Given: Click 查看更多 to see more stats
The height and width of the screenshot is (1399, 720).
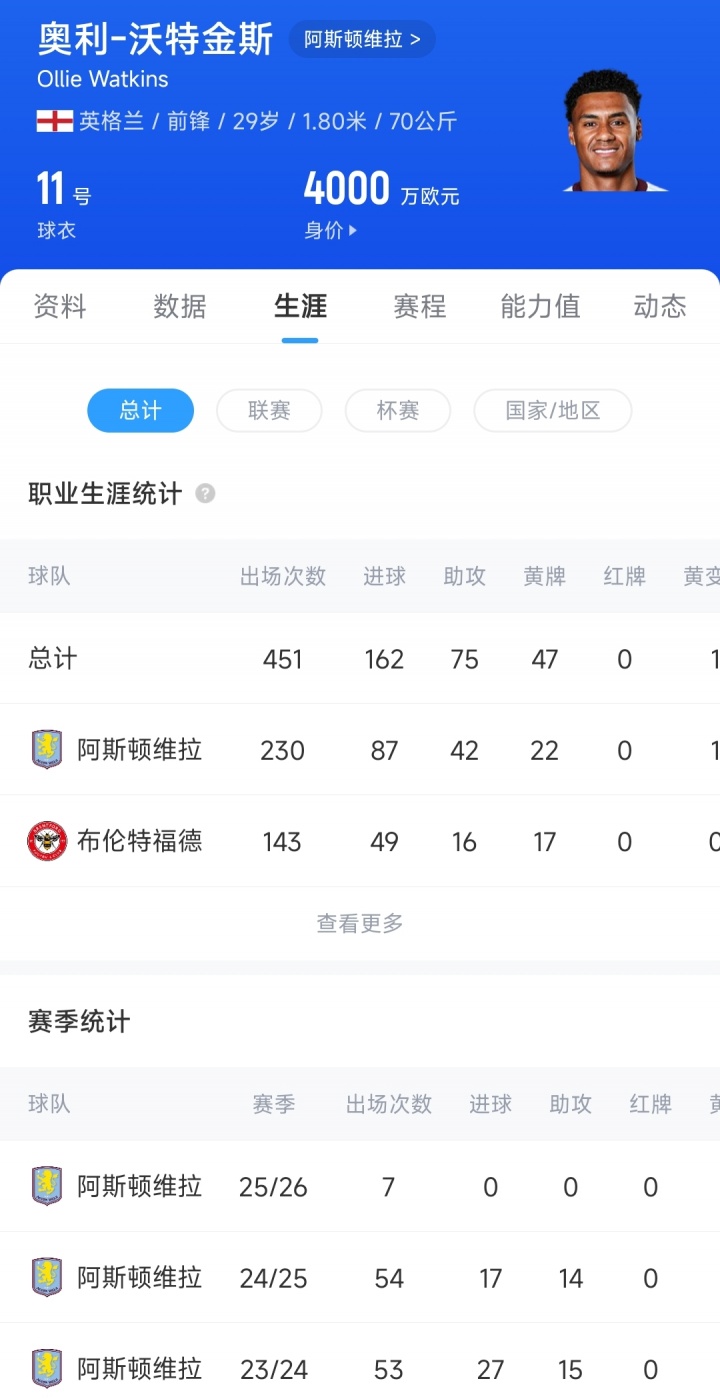Looking at the screenshot, I should tap(359, 923).
